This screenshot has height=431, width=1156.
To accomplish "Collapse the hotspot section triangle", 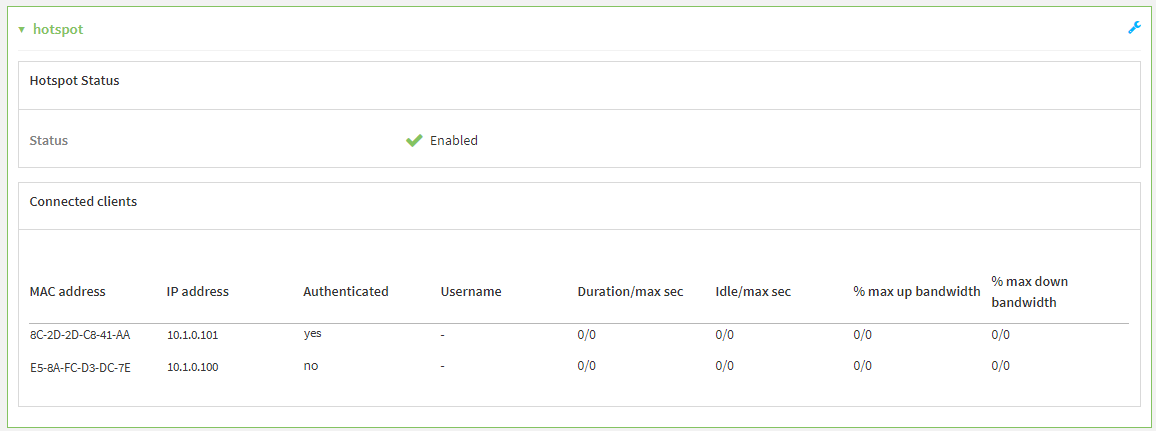I will 22,30.
